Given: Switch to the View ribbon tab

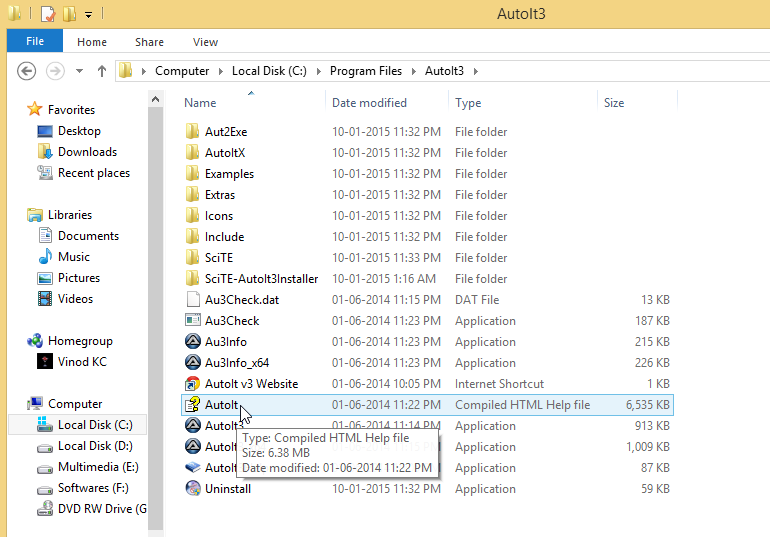Looking at the screenshot, I should [205, 42].
